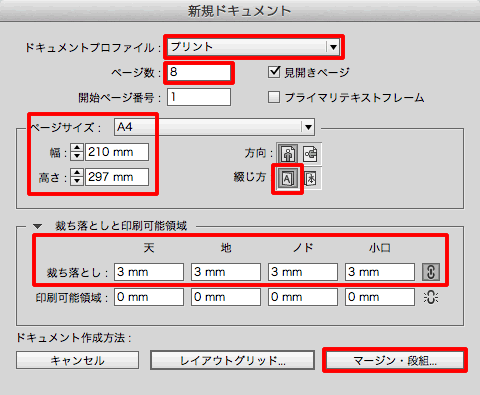Click the 新規ドキュメント dialog title
Screen dimensions: 480x395
point(239,11)
